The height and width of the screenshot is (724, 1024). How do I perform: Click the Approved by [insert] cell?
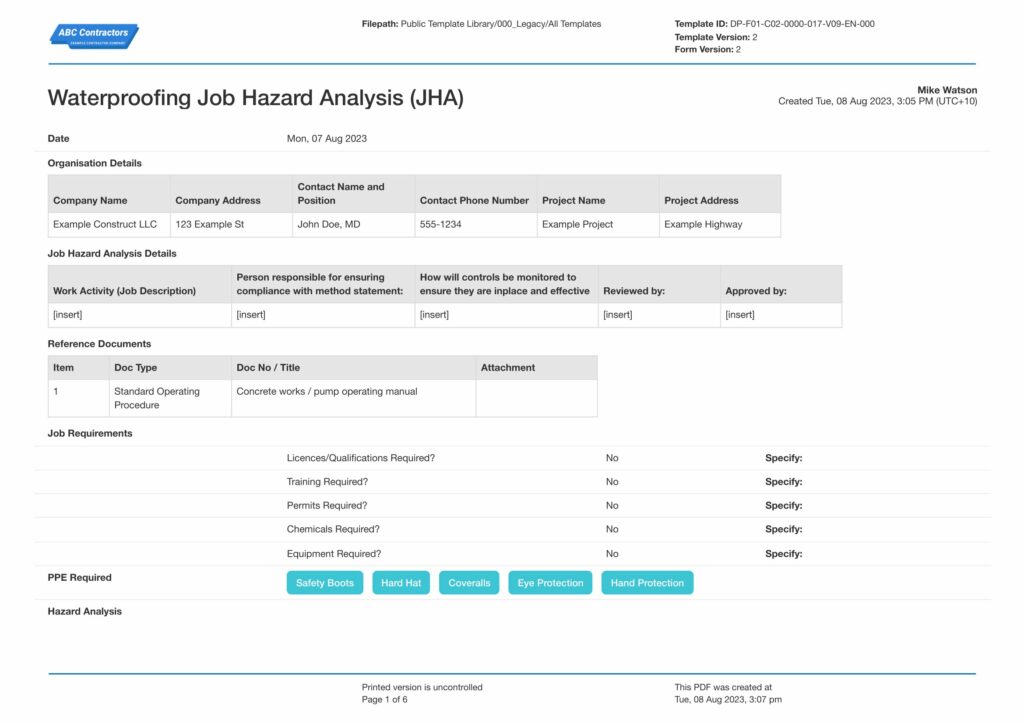pyautogui.click(x=781, y=315)
